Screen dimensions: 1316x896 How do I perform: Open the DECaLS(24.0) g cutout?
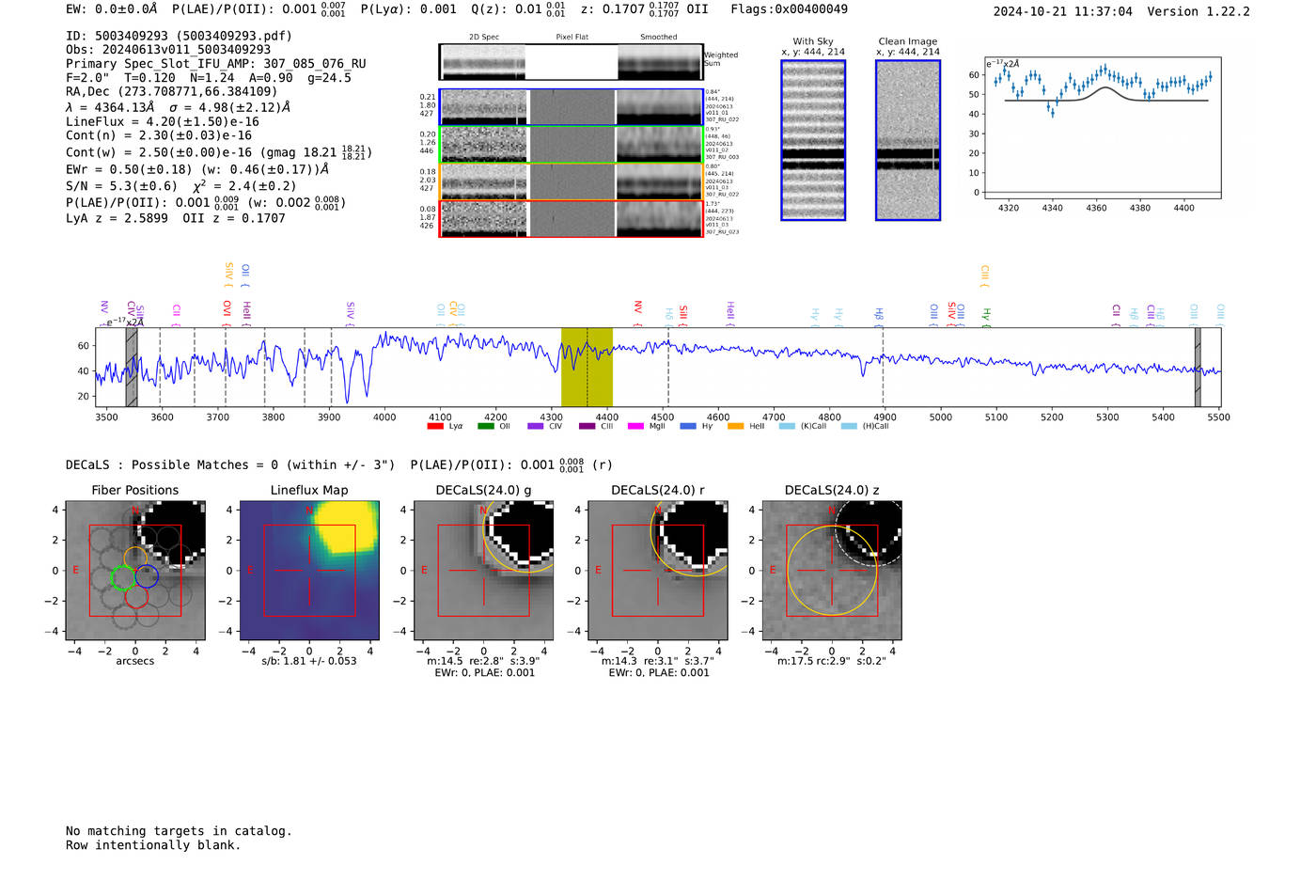coord(484,571)
